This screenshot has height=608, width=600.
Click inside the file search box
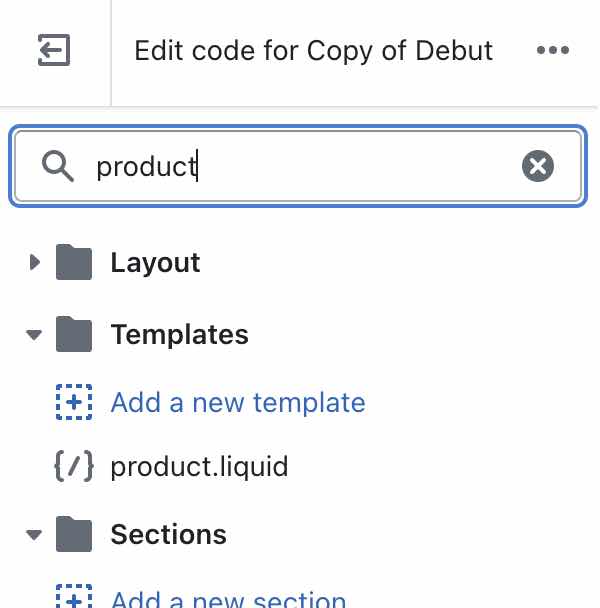tap(300, 166)
